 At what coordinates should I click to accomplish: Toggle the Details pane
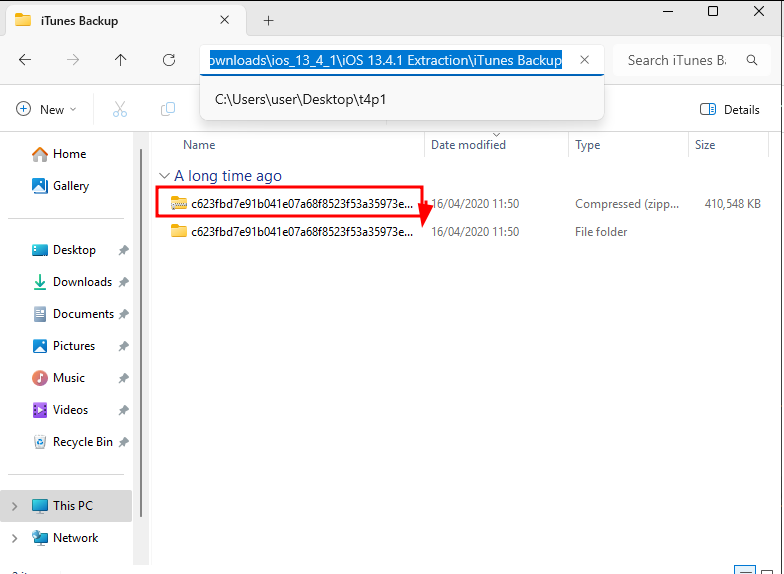click(730, 109)
